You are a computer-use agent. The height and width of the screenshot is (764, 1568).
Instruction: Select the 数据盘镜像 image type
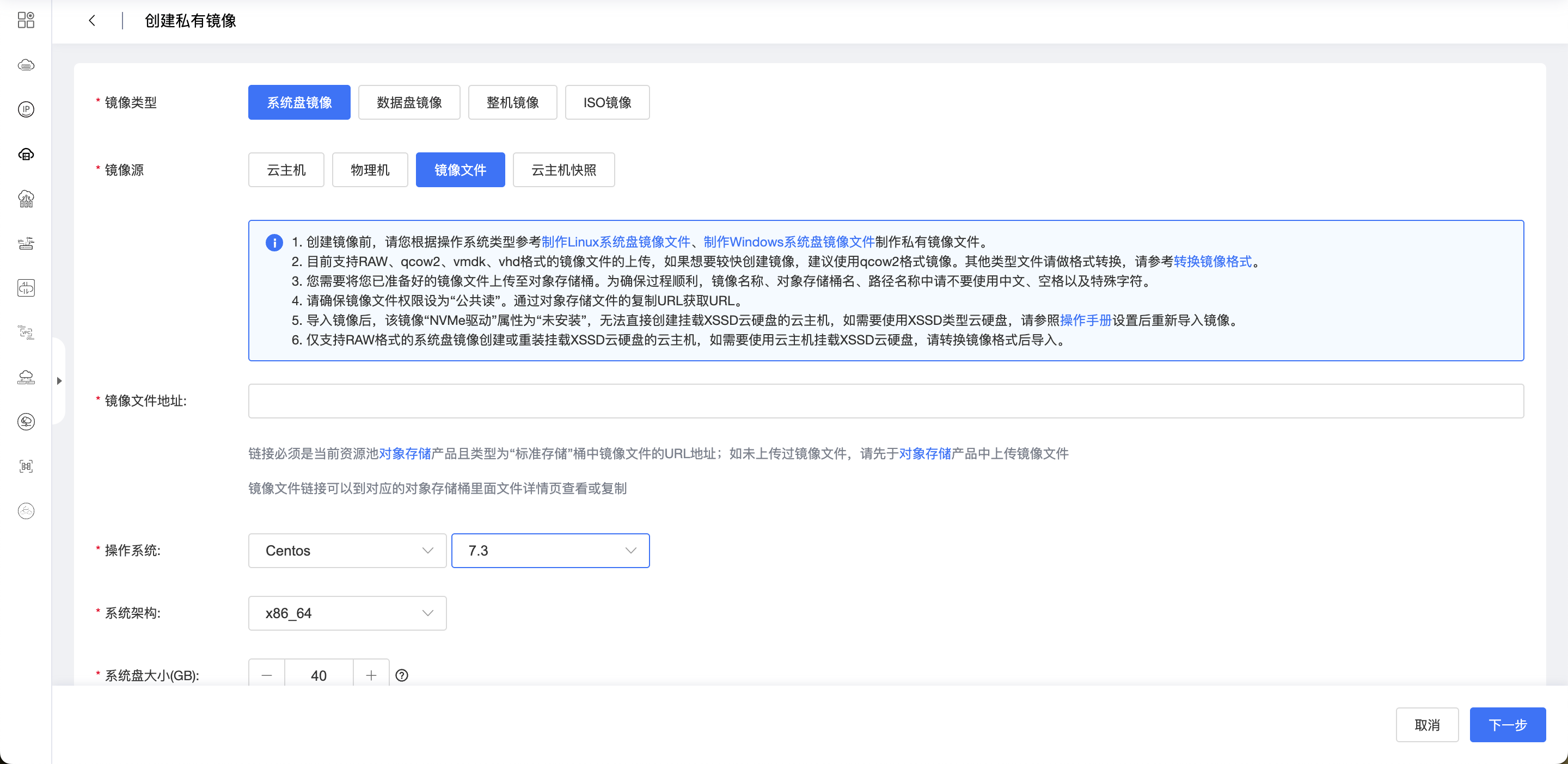click(x=409, y=102)
